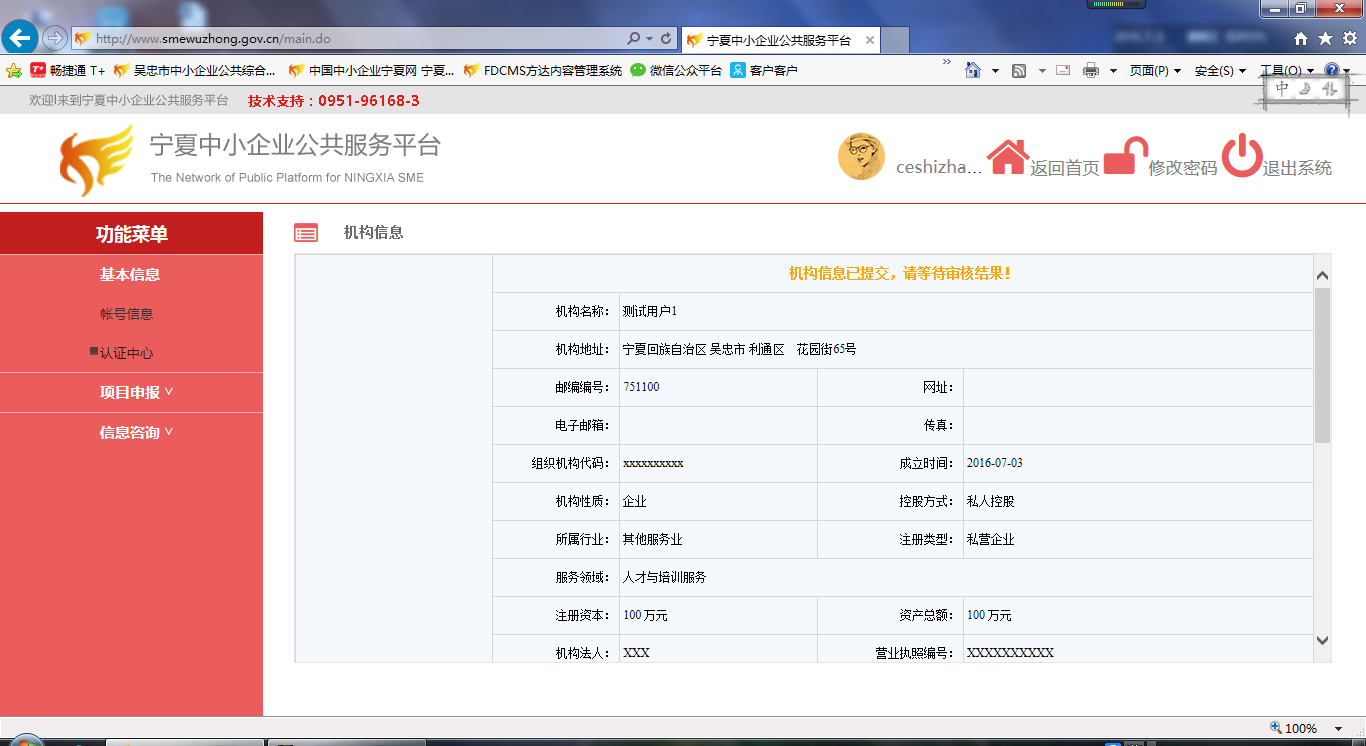This screenshot has height=746, width=1366.
Task: Click the user avatar picture
Action: [x=861, y=157]
